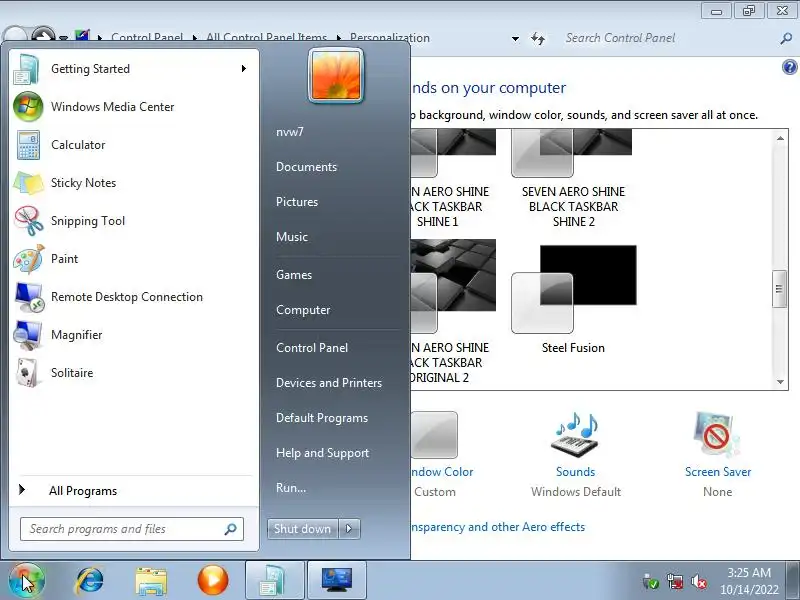
Task: Select SEVEN AERO SHINE BLACK TASKBAR SHINE 2 theme
Action: coord(573,179)
